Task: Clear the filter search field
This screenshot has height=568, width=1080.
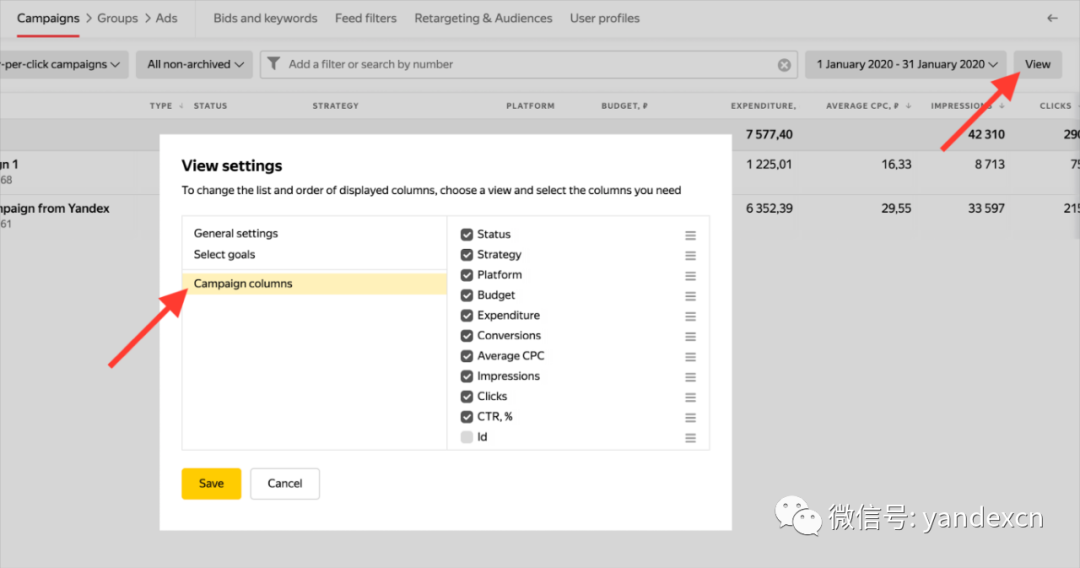Action: click(x=784, y=65)
